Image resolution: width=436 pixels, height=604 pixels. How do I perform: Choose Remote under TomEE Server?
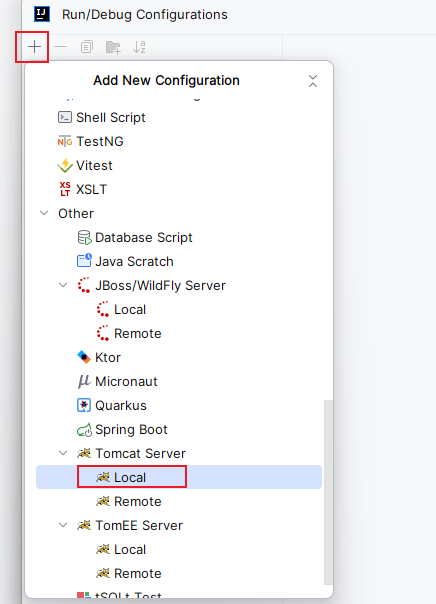click(138, 573)
